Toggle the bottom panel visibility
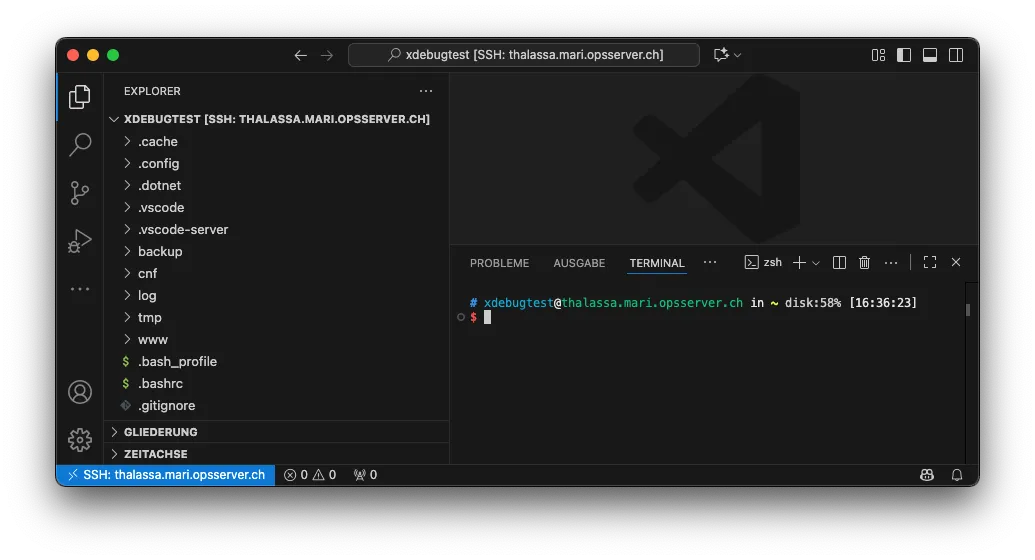Viewport: 1035px width, 560px height. coord(930,55)
